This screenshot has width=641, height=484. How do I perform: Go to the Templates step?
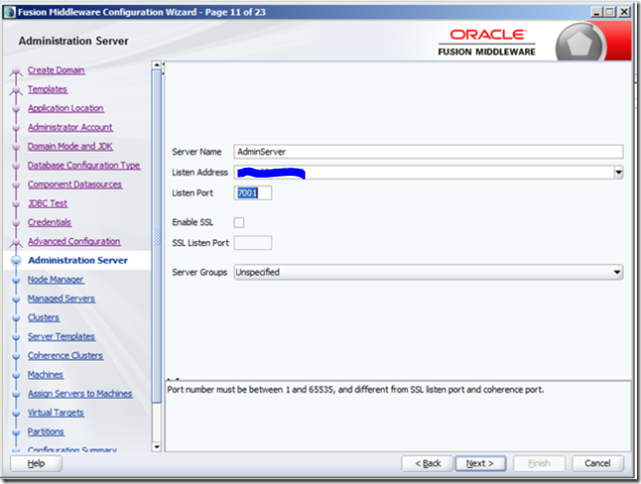[47, 89]
